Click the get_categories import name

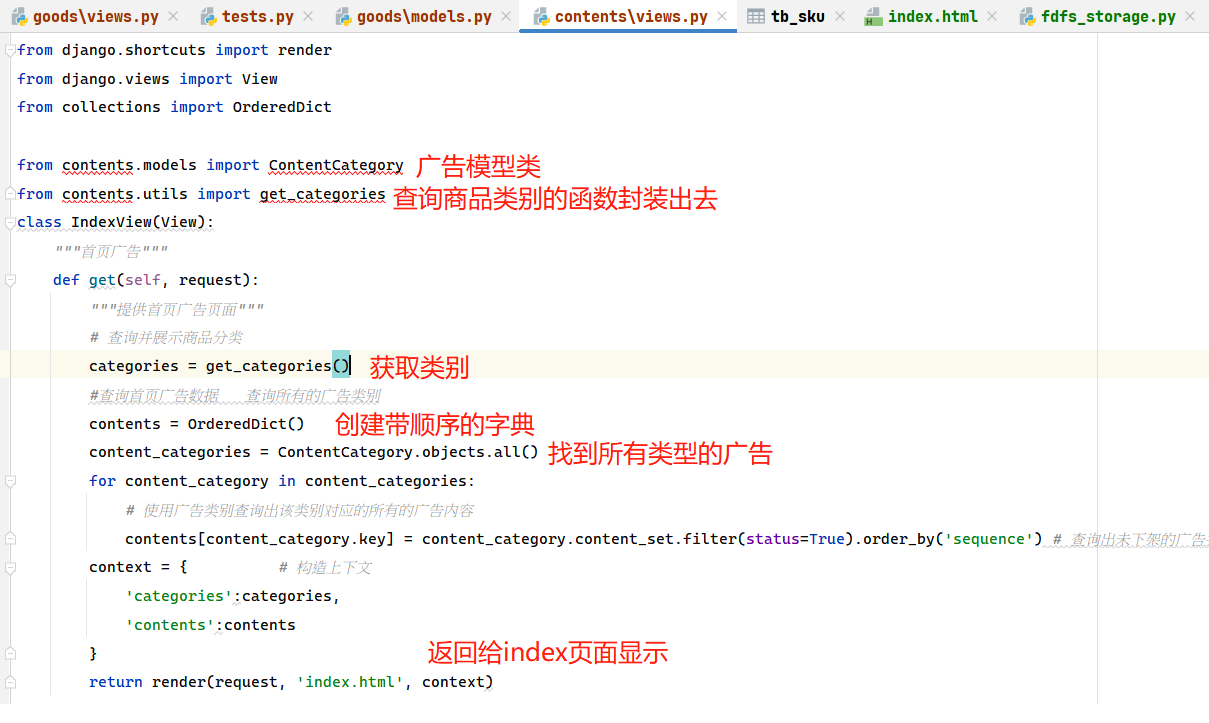point(322,194)
